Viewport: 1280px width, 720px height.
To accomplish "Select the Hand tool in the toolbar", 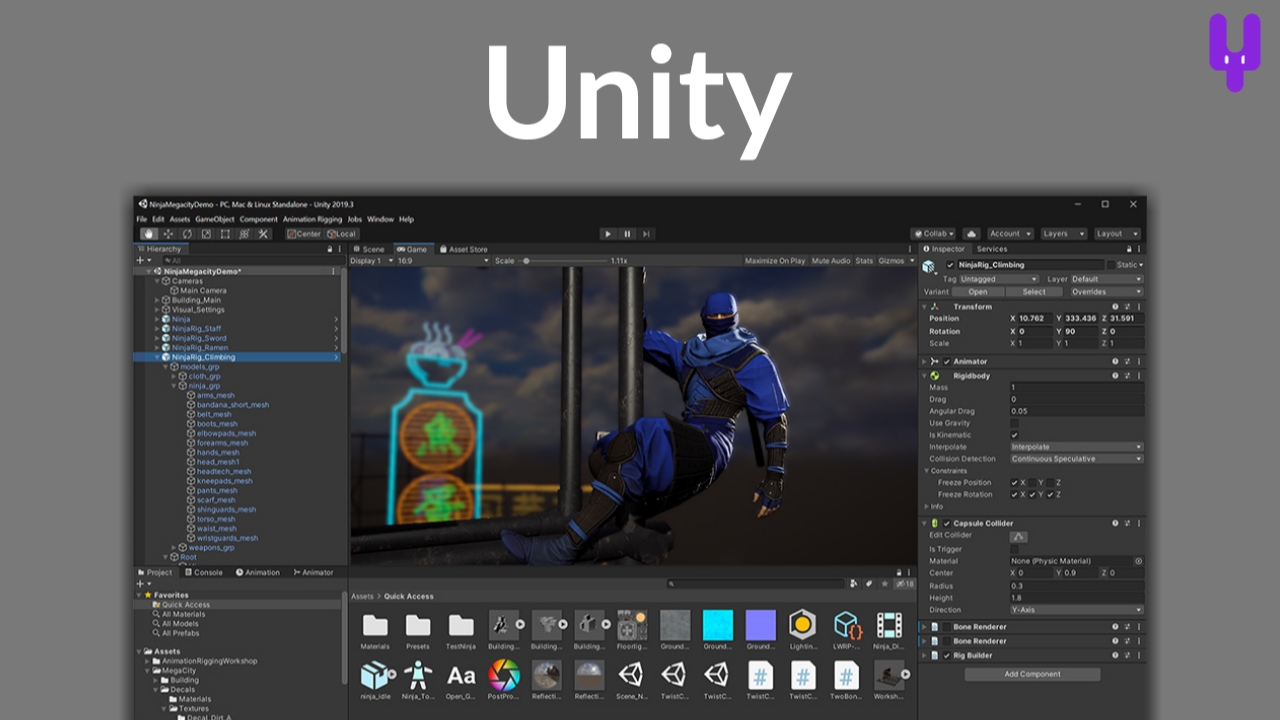I will point(148,234).
